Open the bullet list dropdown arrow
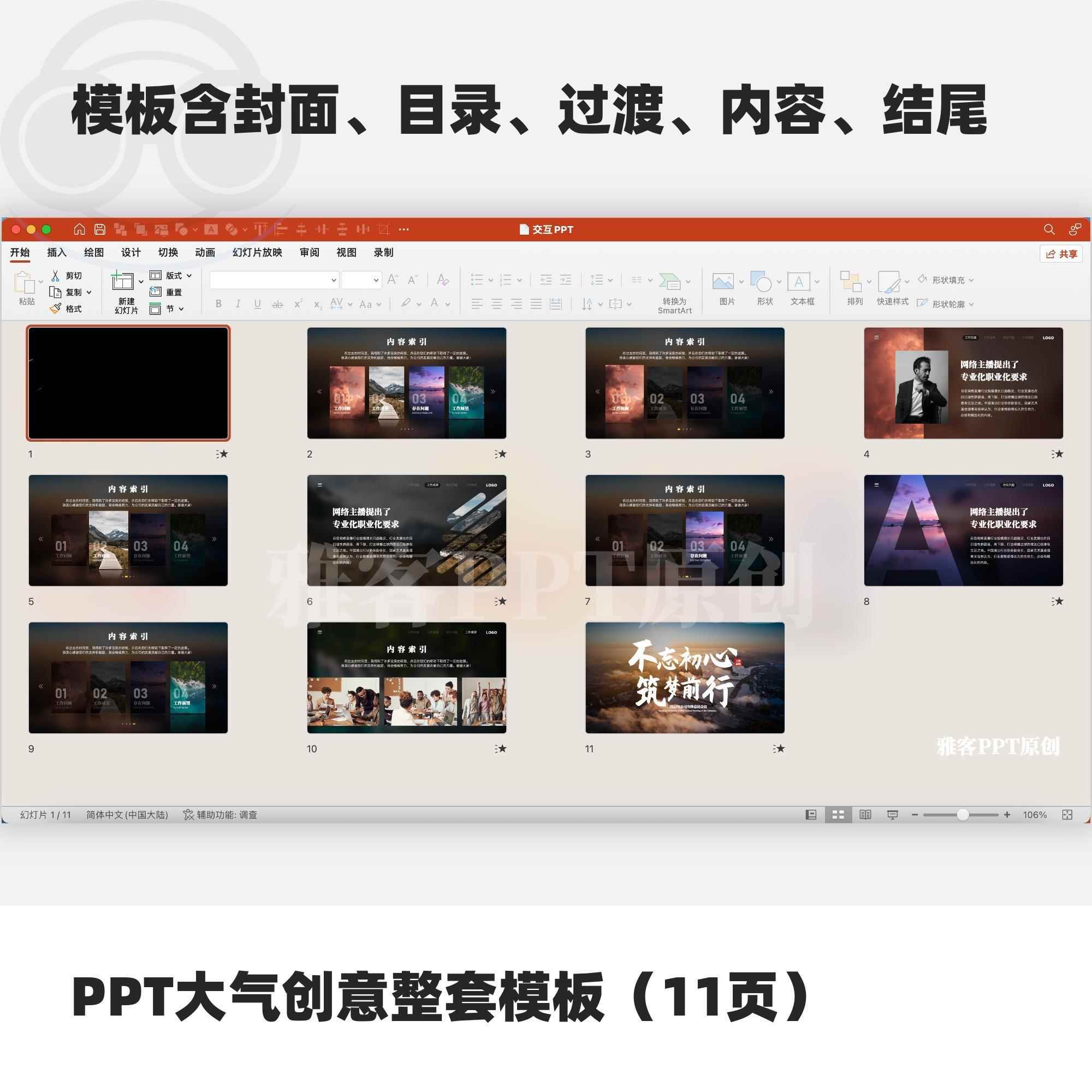Screen dimensions: 1092x1092 pos(491,280)
